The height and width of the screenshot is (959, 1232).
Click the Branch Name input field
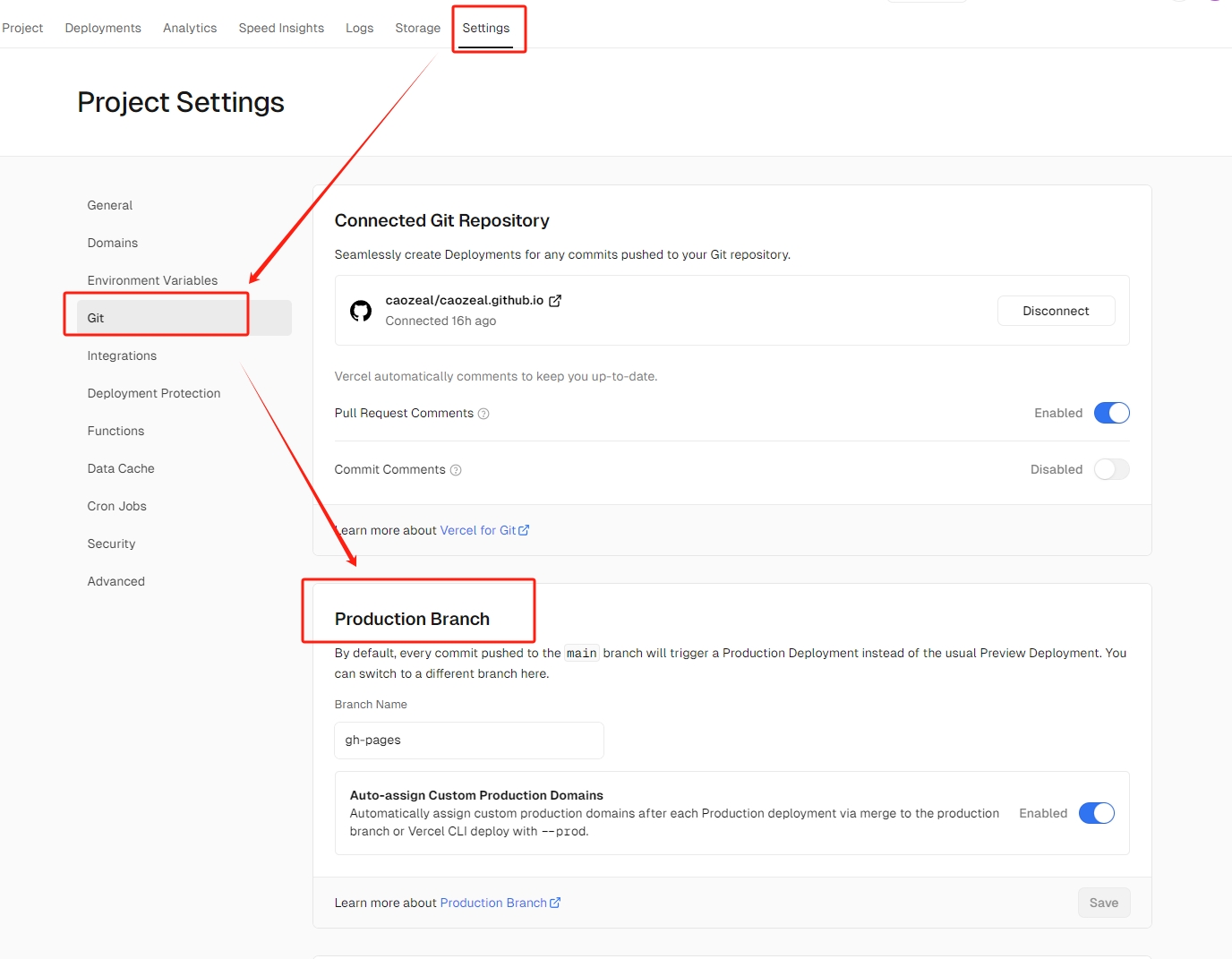(468, 741)
